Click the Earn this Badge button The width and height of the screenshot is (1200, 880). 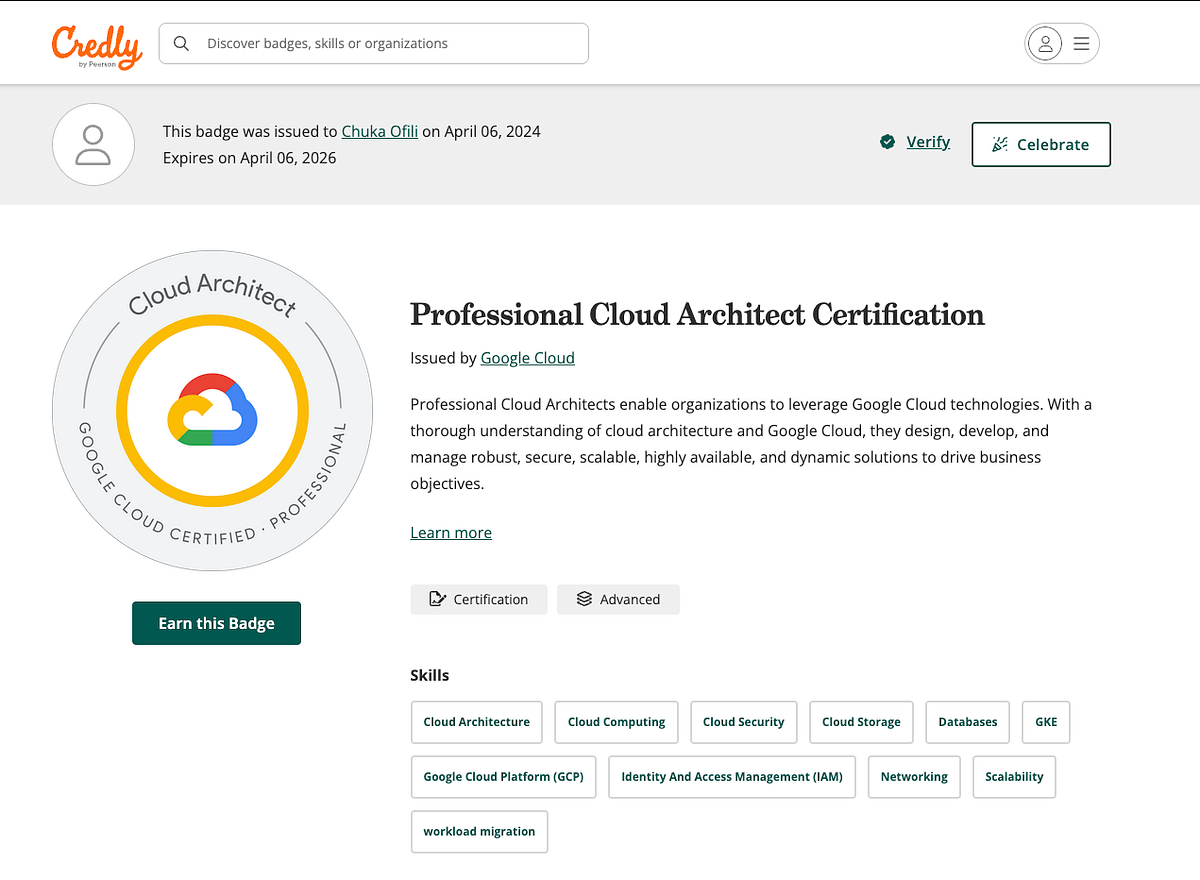[216, 623]
